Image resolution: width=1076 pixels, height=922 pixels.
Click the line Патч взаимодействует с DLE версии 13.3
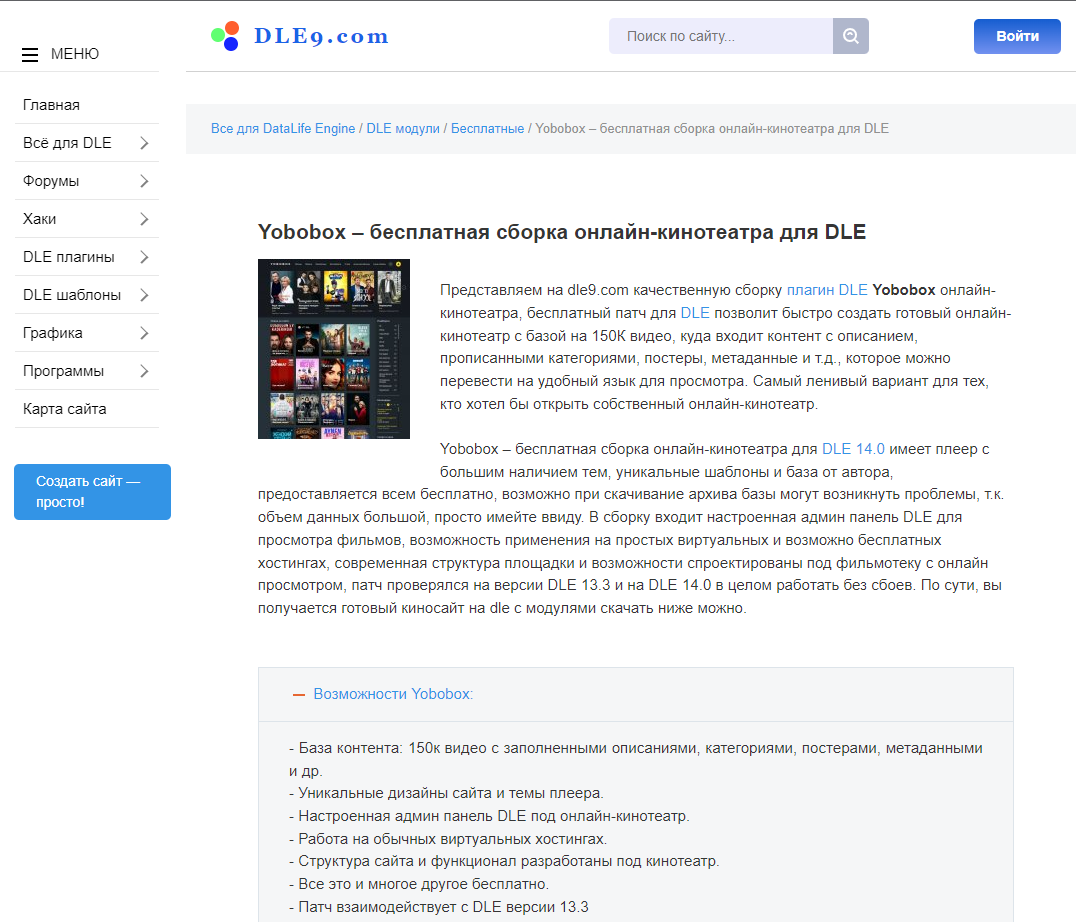point(438,907)
